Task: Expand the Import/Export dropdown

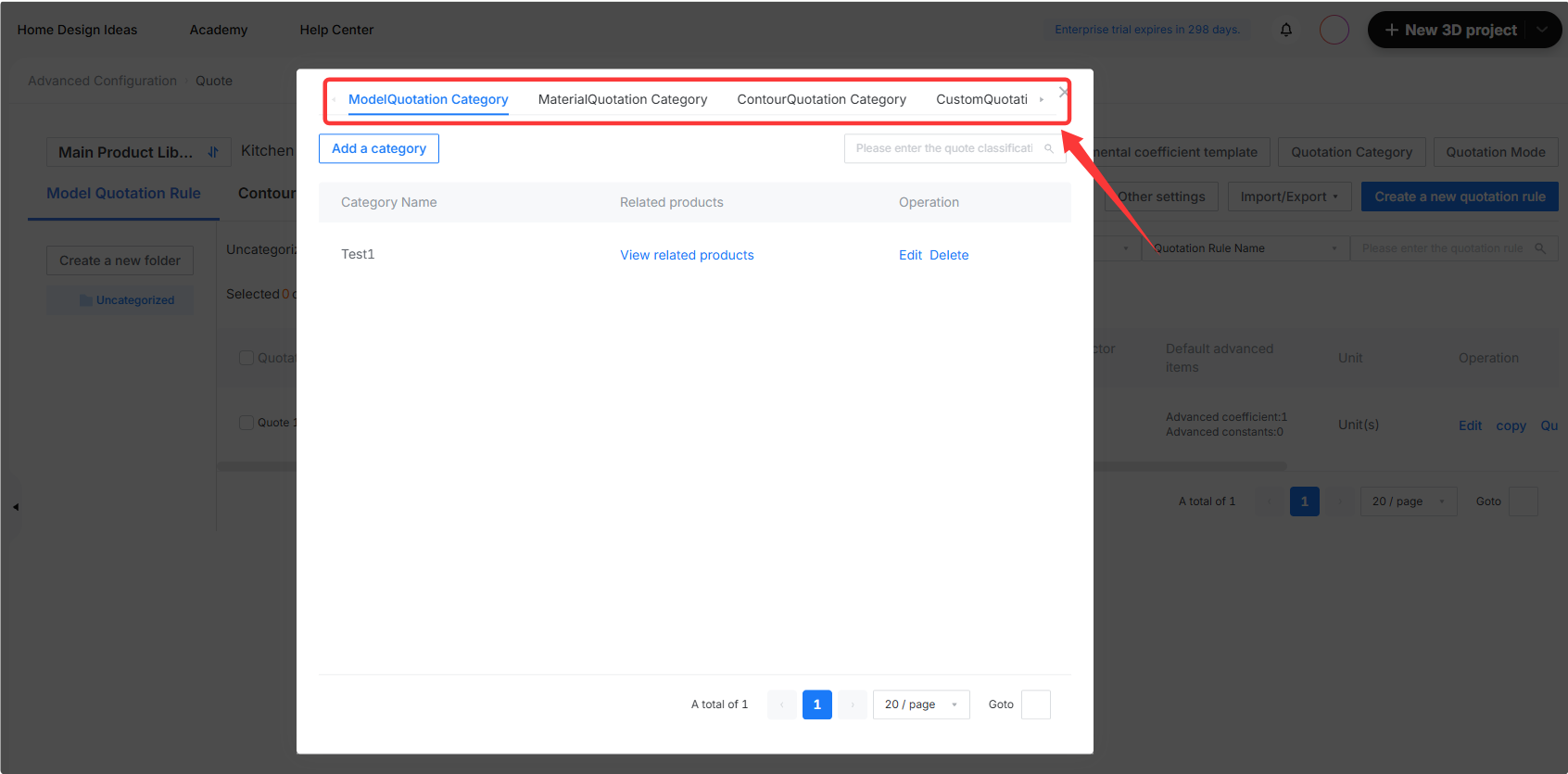Action: (1289, 197)
